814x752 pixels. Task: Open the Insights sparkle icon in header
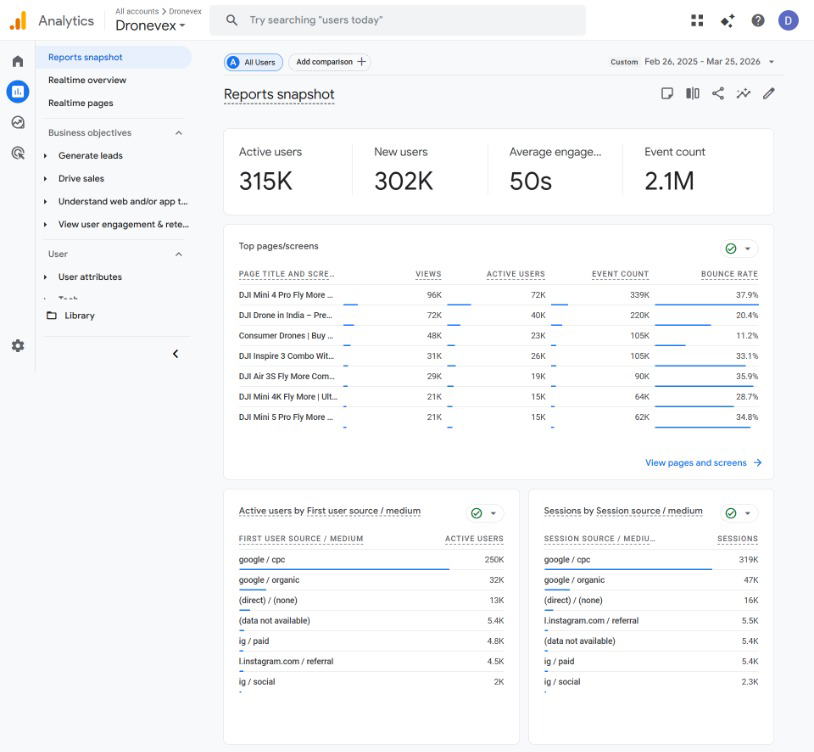coord(727,20)
